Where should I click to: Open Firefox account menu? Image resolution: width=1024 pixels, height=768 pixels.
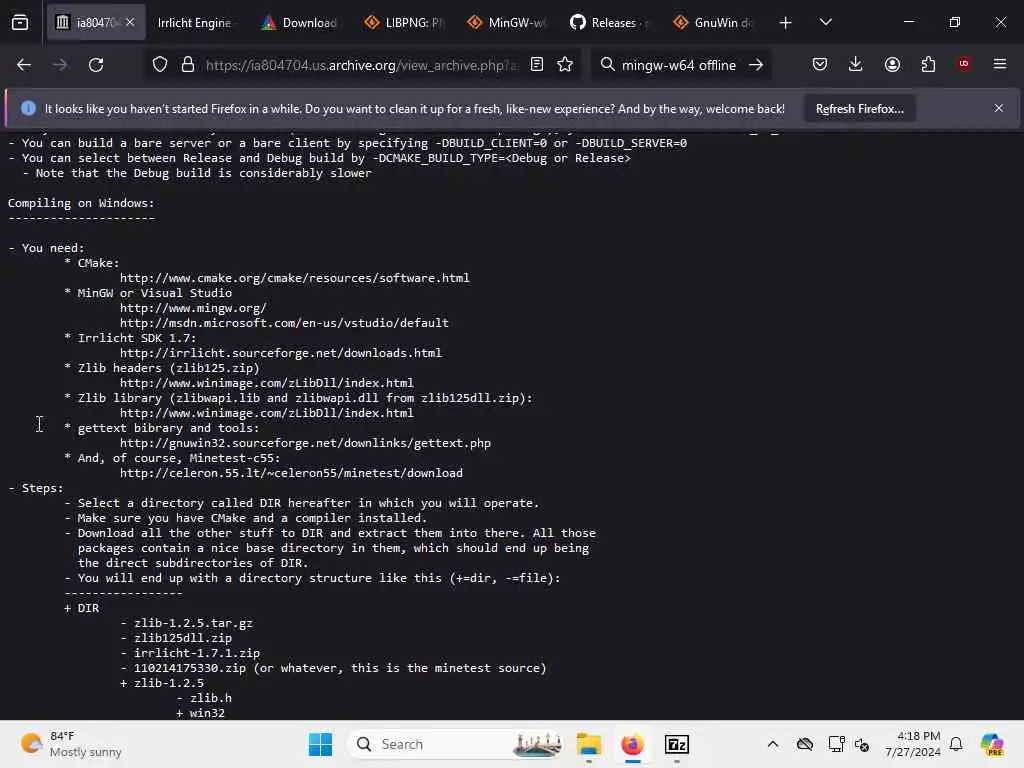892,65
